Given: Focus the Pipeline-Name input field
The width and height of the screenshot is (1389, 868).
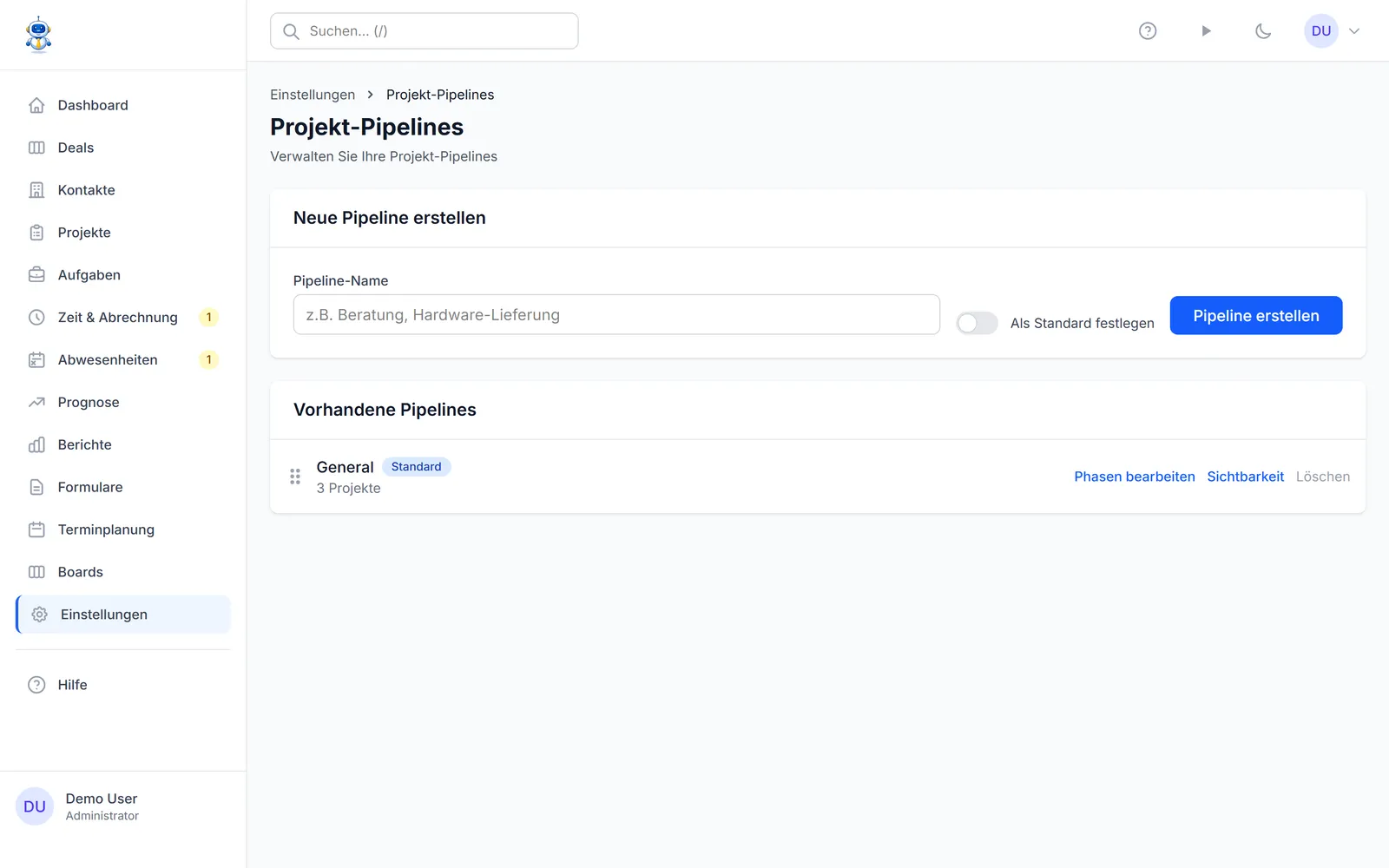Looking at the screenshot, I should (616, 314).
